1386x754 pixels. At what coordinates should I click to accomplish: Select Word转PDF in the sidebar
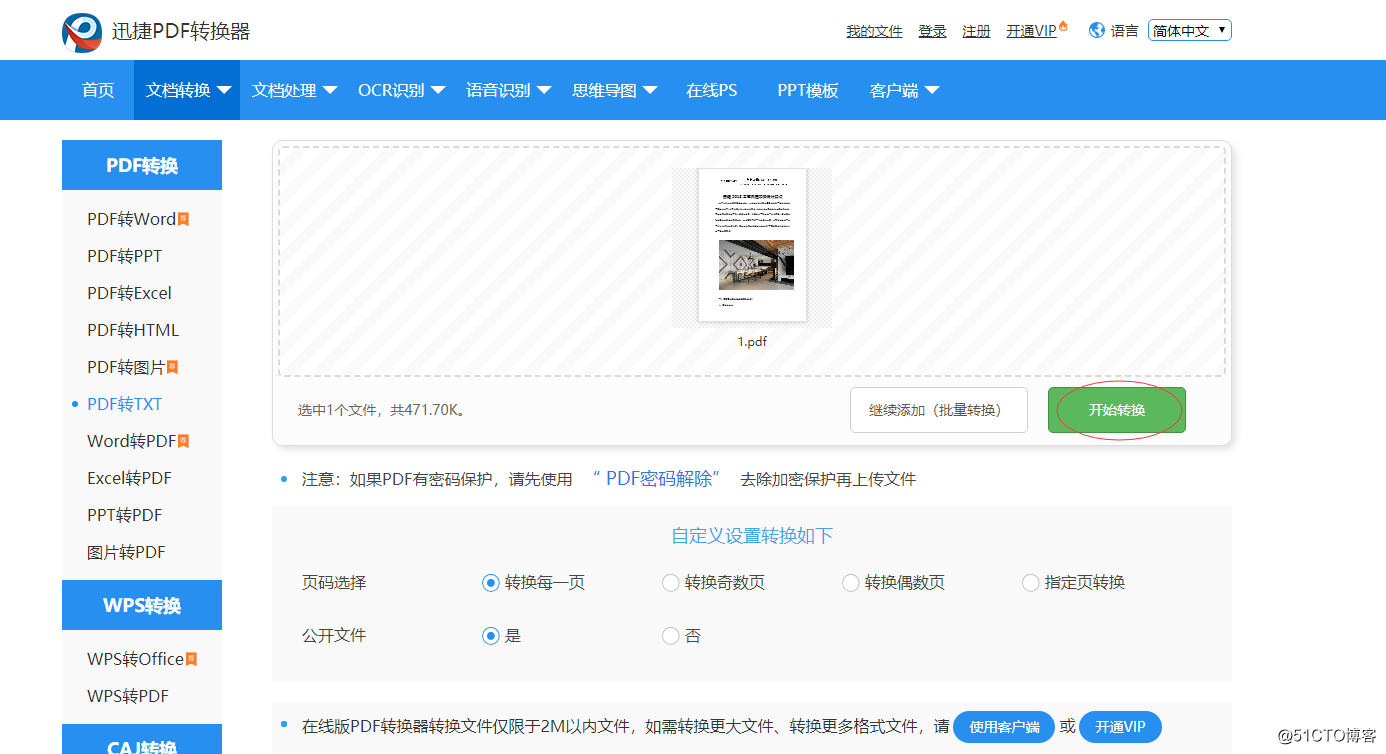[x=131, y=441]
